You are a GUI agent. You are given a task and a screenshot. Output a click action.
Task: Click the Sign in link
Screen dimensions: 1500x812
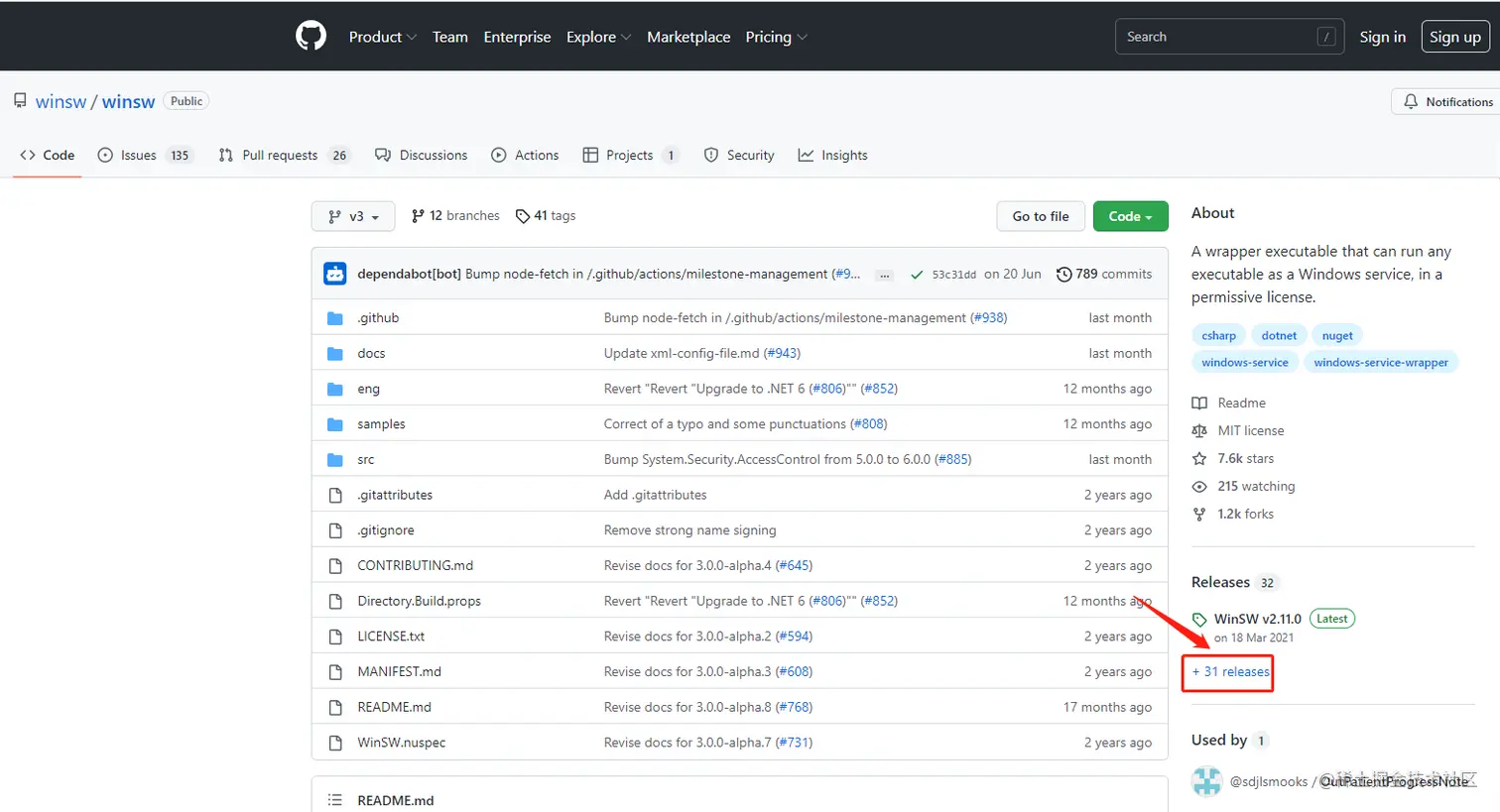coord(1382,37)
